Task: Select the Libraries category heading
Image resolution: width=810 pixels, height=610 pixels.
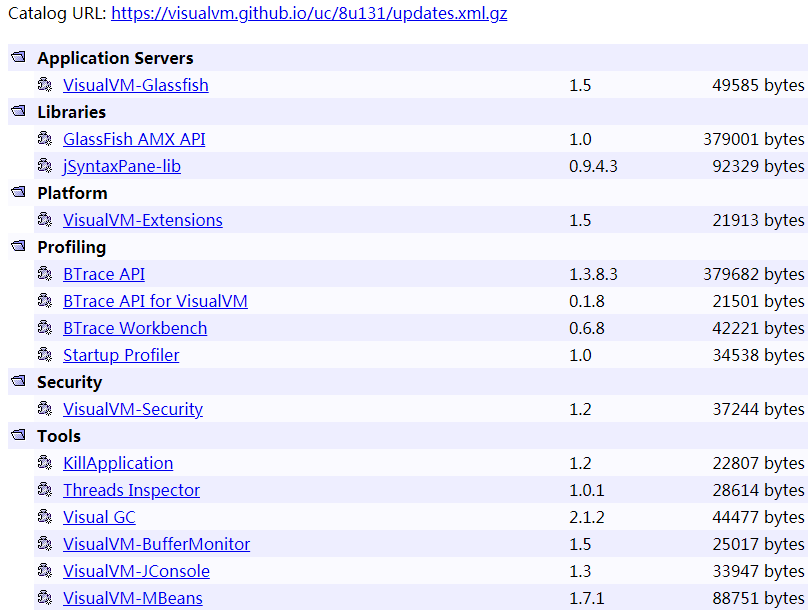Action: click(71, 112)
